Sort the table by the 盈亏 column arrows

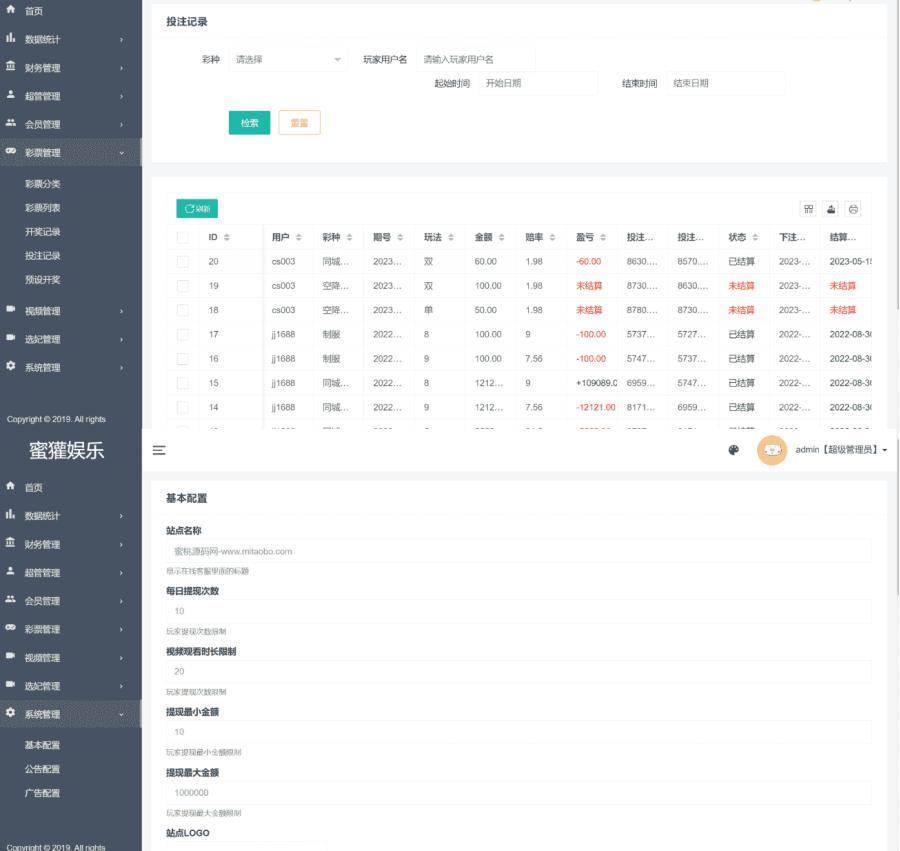tap(603, 238)
